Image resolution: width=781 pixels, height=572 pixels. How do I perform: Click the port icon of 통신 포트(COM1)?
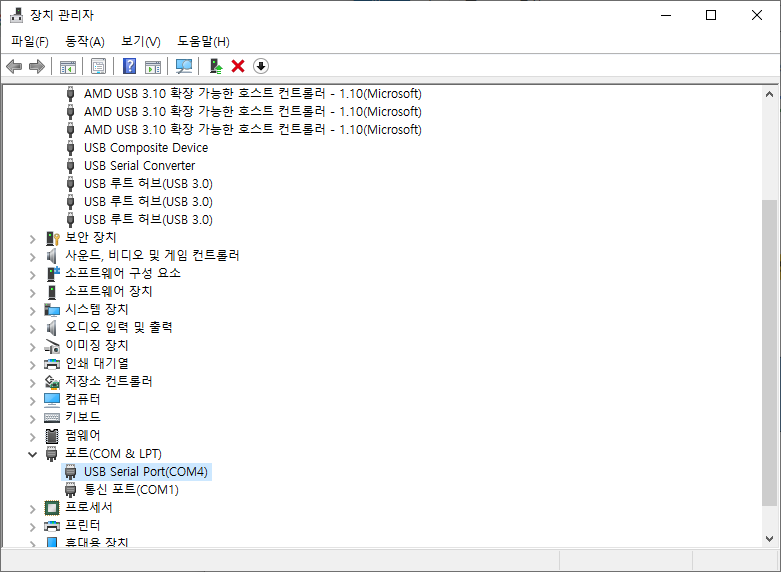[71, 490]
